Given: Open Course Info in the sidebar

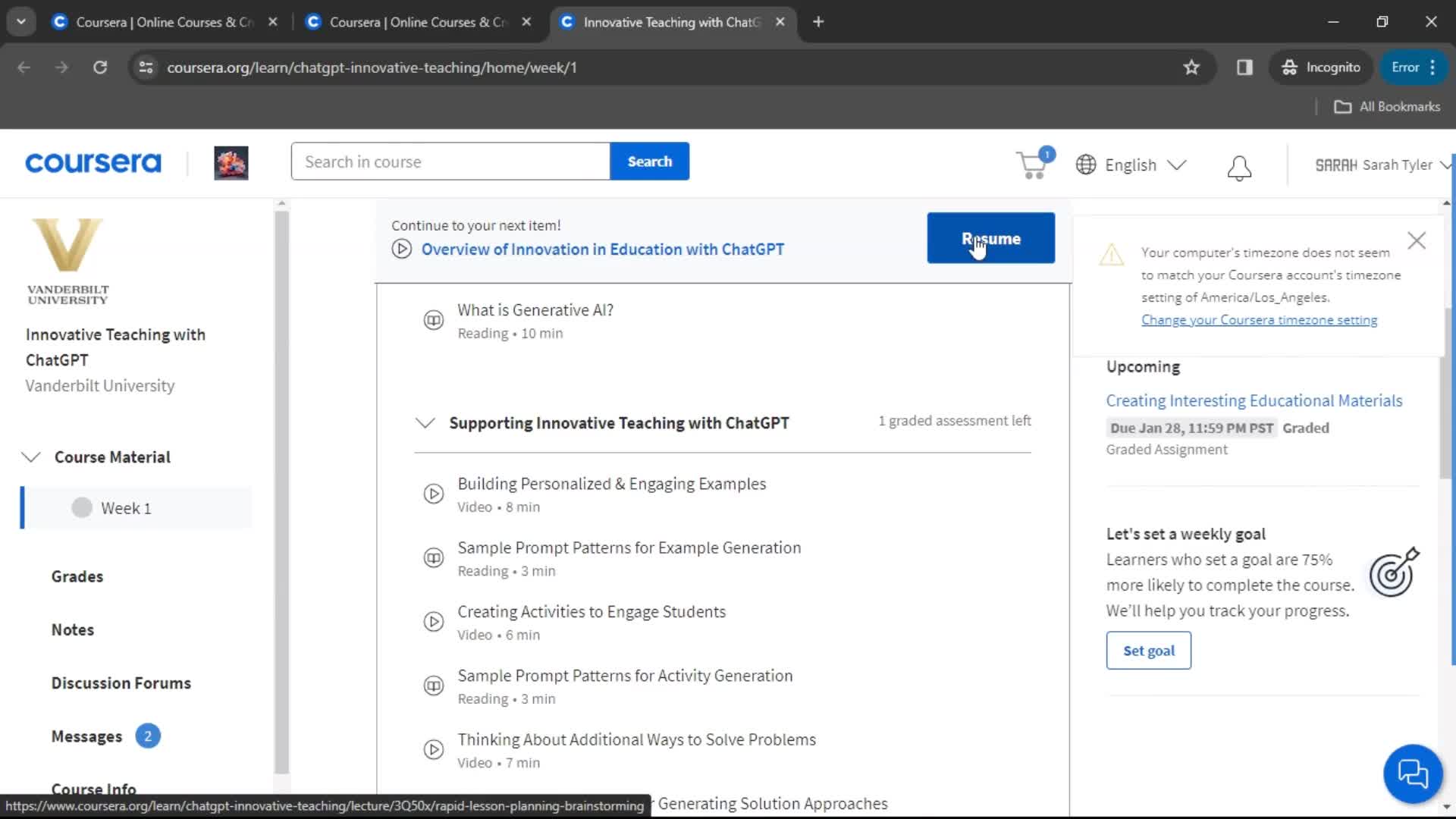Looking at the screenshot, I should pos(94,789).
